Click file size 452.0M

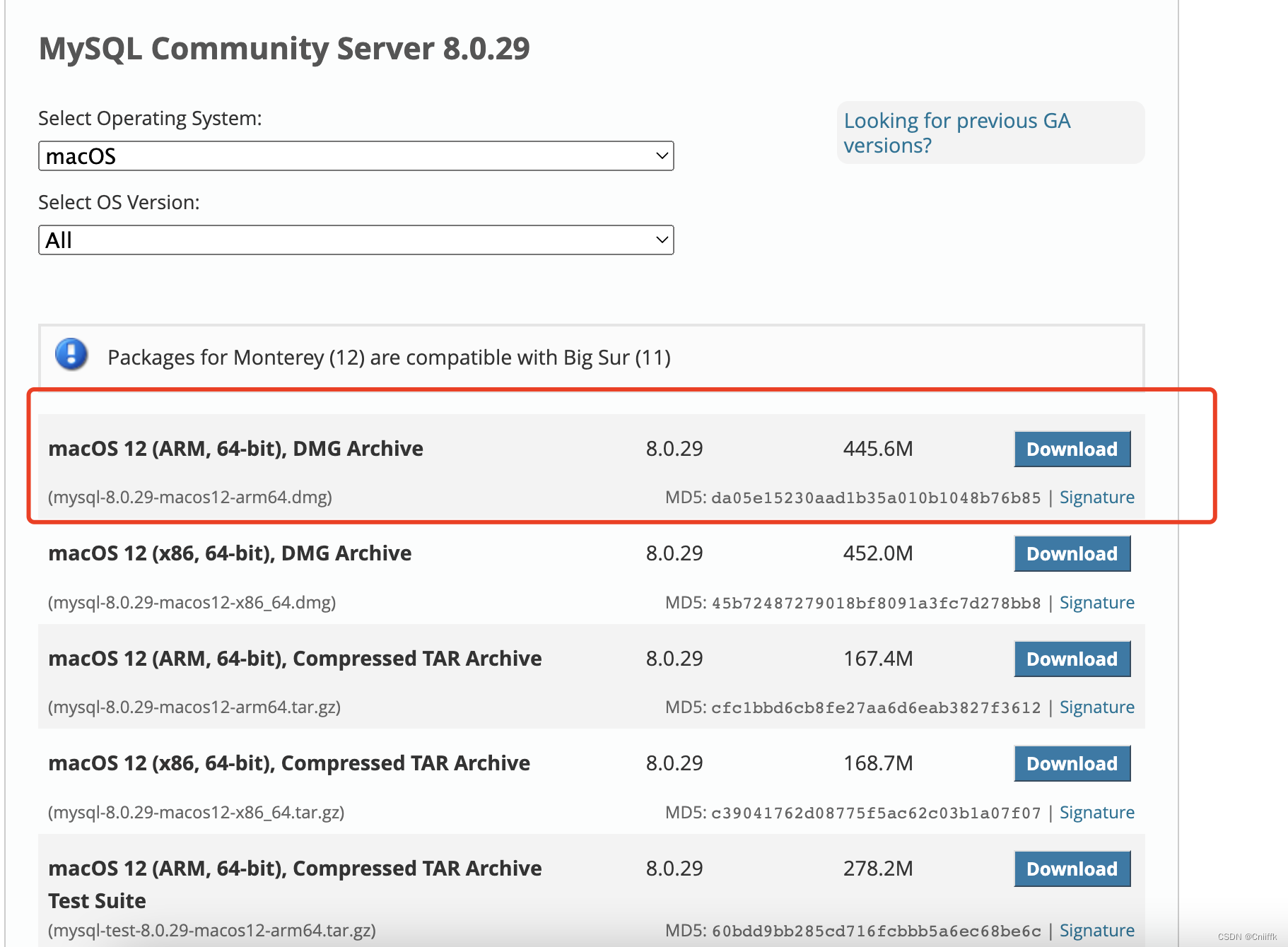tap(878, 553)
